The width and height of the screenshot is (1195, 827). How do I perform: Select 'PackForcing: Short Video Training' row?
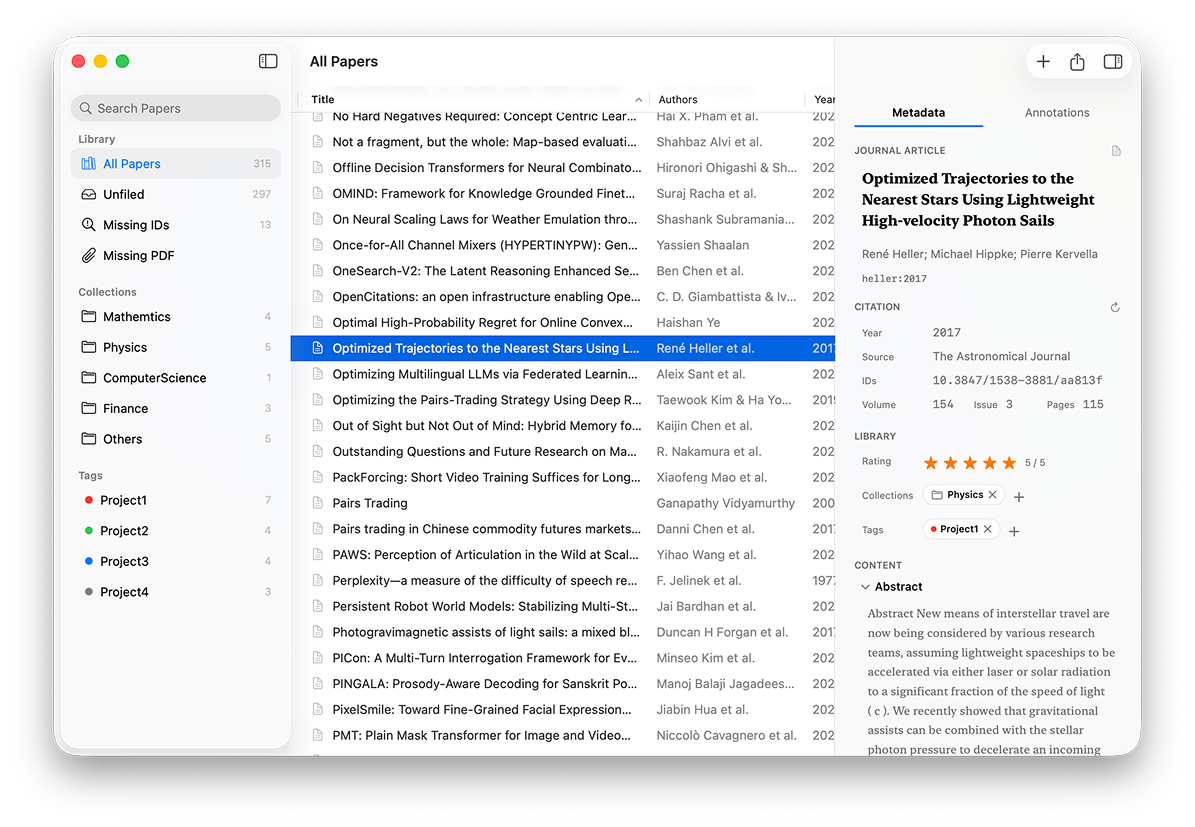[562, 477]
